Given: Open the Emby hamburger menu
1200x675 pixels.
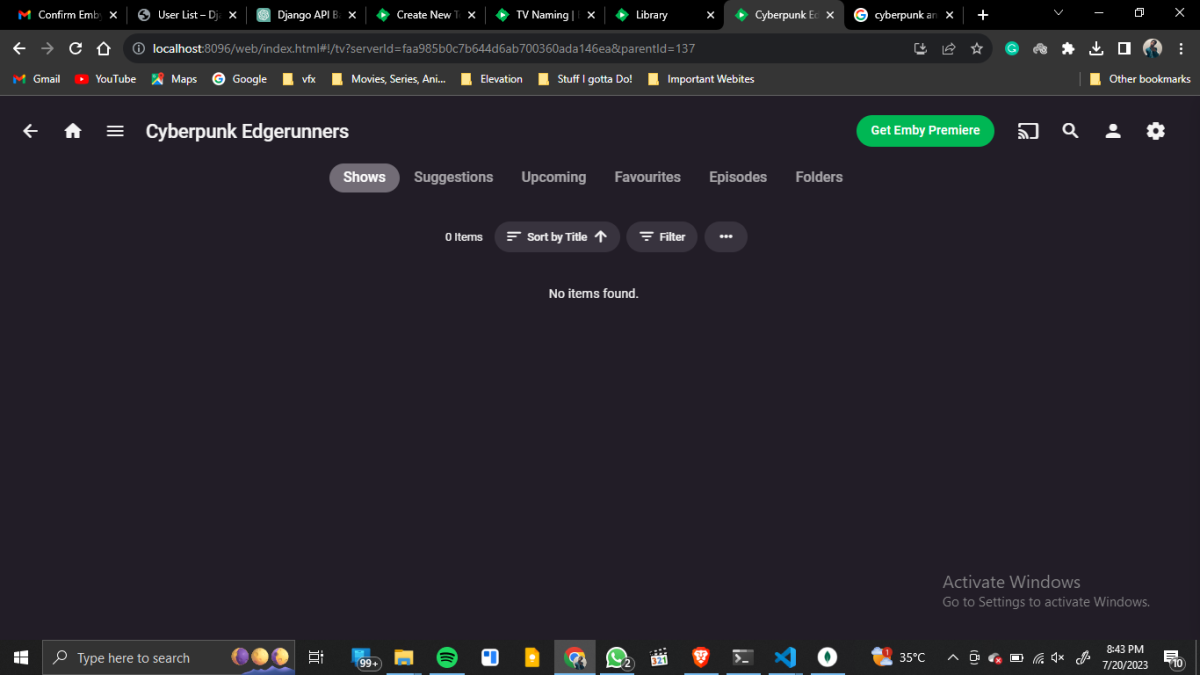Looking at the screenshot, I should pyautogui.click(x=115, y=131).
